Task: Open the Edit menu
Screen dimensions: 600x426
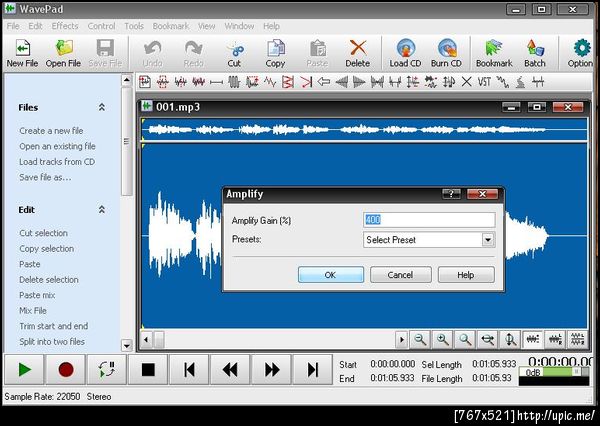Action: (x=35, y=26)
